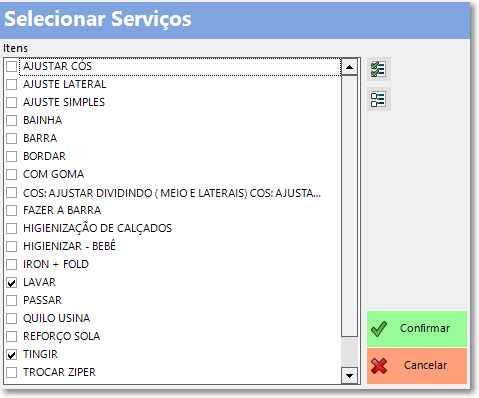The image size is (479, 398).
Task: Select the AJUSTAR CÓS text label
Action: [57, 66]
